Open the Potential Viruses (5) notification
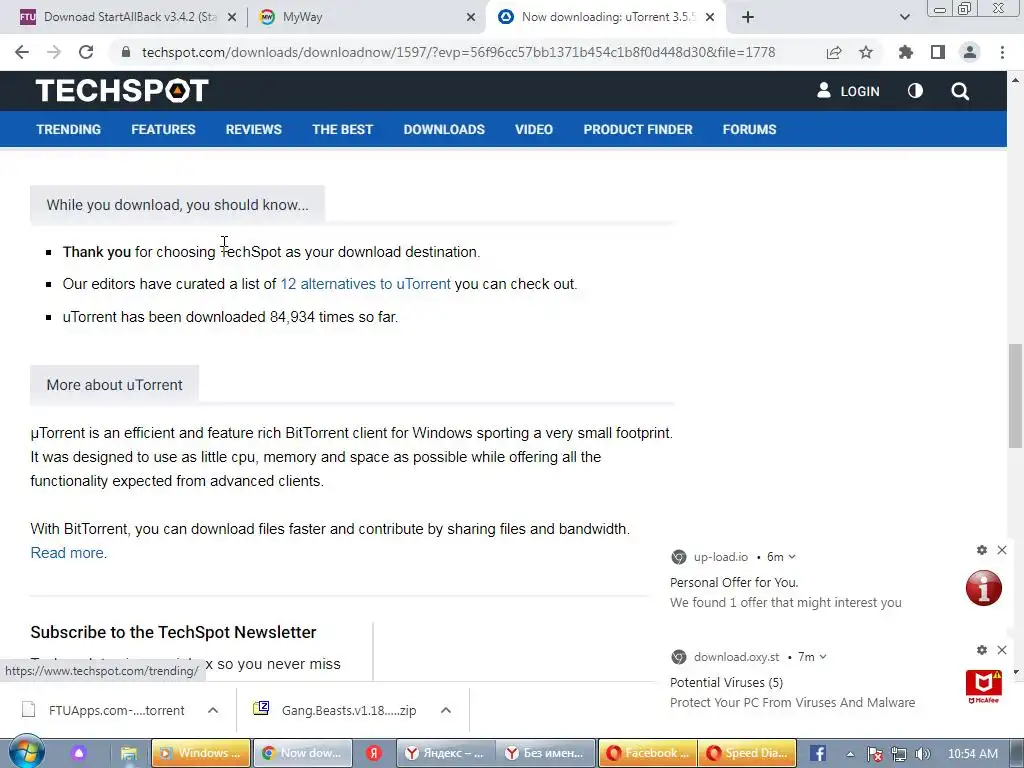 pyautogui.click(x=726, y=682)
